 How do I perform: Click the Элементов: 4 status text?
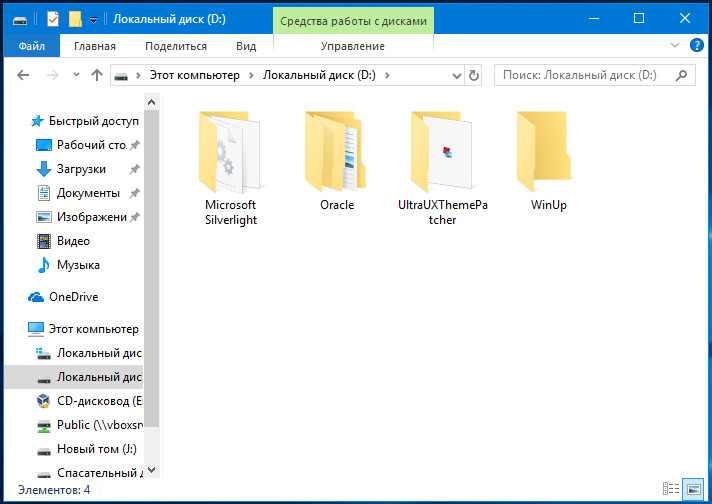tap(54, 490)
